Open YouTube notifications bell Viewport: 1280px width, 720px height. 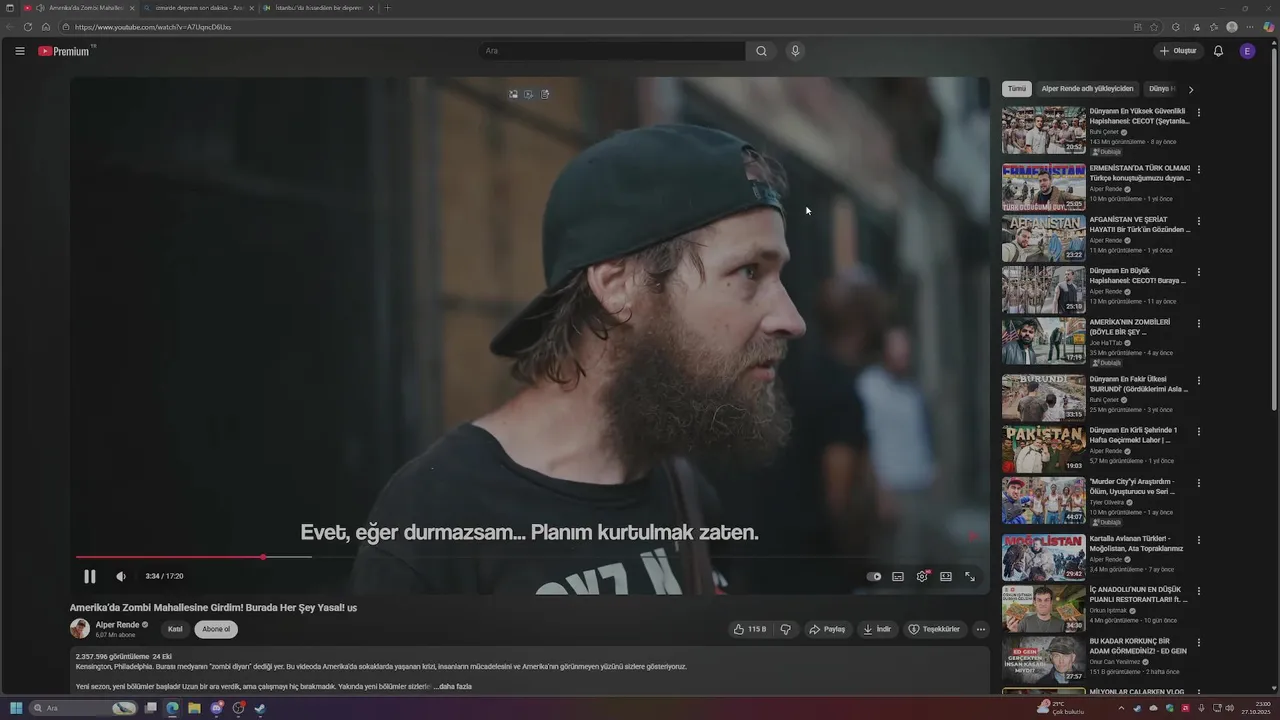click(x=1218, y=51)
